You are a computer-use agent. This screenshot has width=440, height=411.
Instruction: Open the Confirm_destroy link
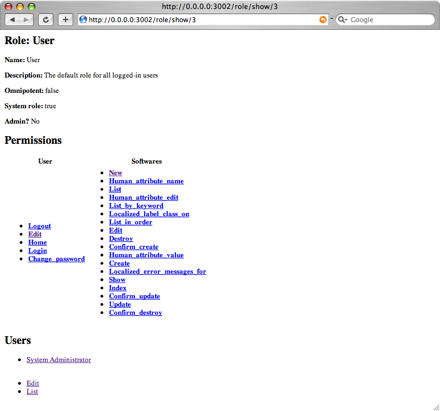click(135, 313)
